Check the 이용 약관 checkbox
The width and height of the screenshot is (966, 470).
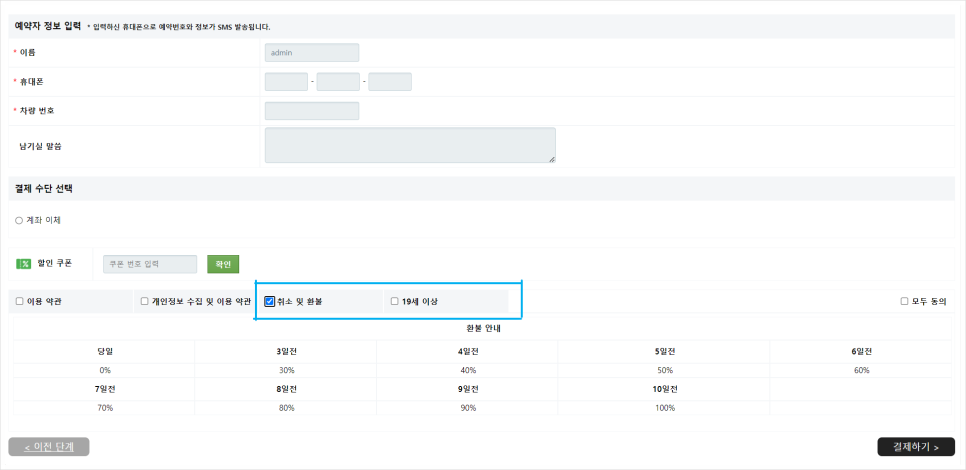coord(19,301)
